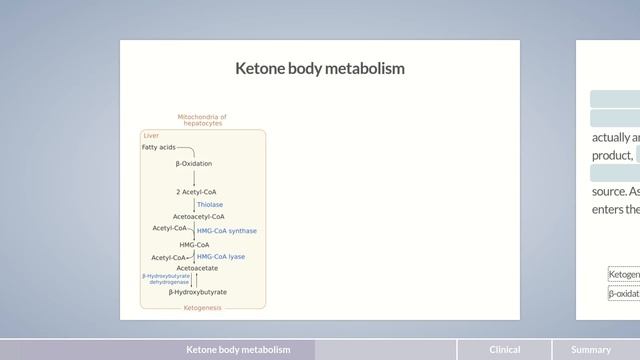Click the β-Hydroxybutyrate dehydrogenase label

166,279
